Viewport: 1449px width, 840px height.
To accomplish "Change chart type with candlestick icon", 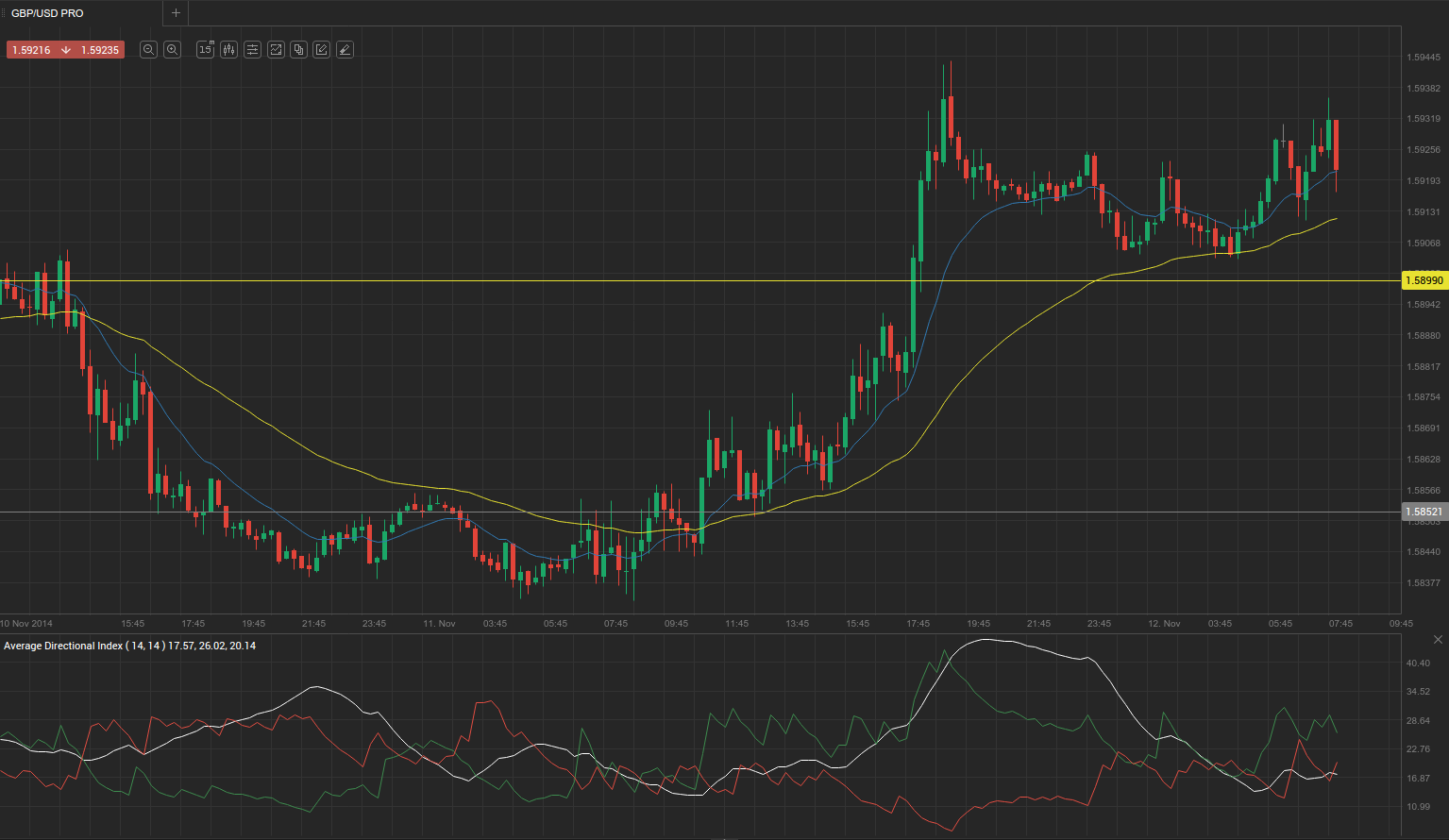I will (228, 50).
